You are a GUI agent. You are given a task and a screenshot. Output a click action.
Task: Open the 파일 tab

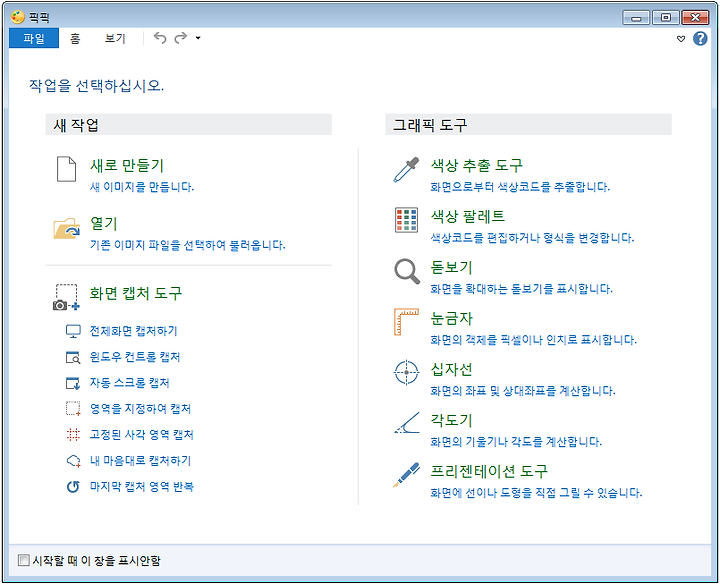pos(34,38)
